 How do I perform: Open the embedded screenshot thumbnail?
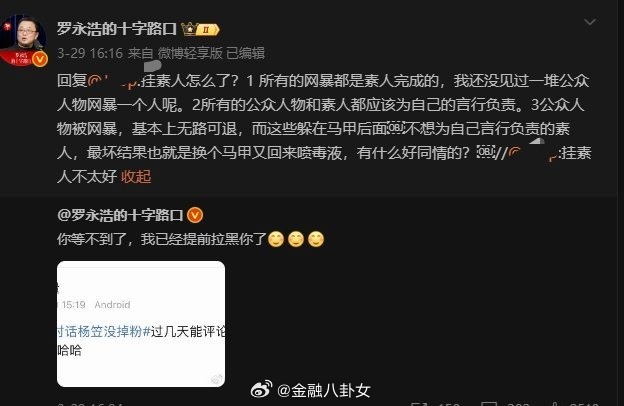141,324
